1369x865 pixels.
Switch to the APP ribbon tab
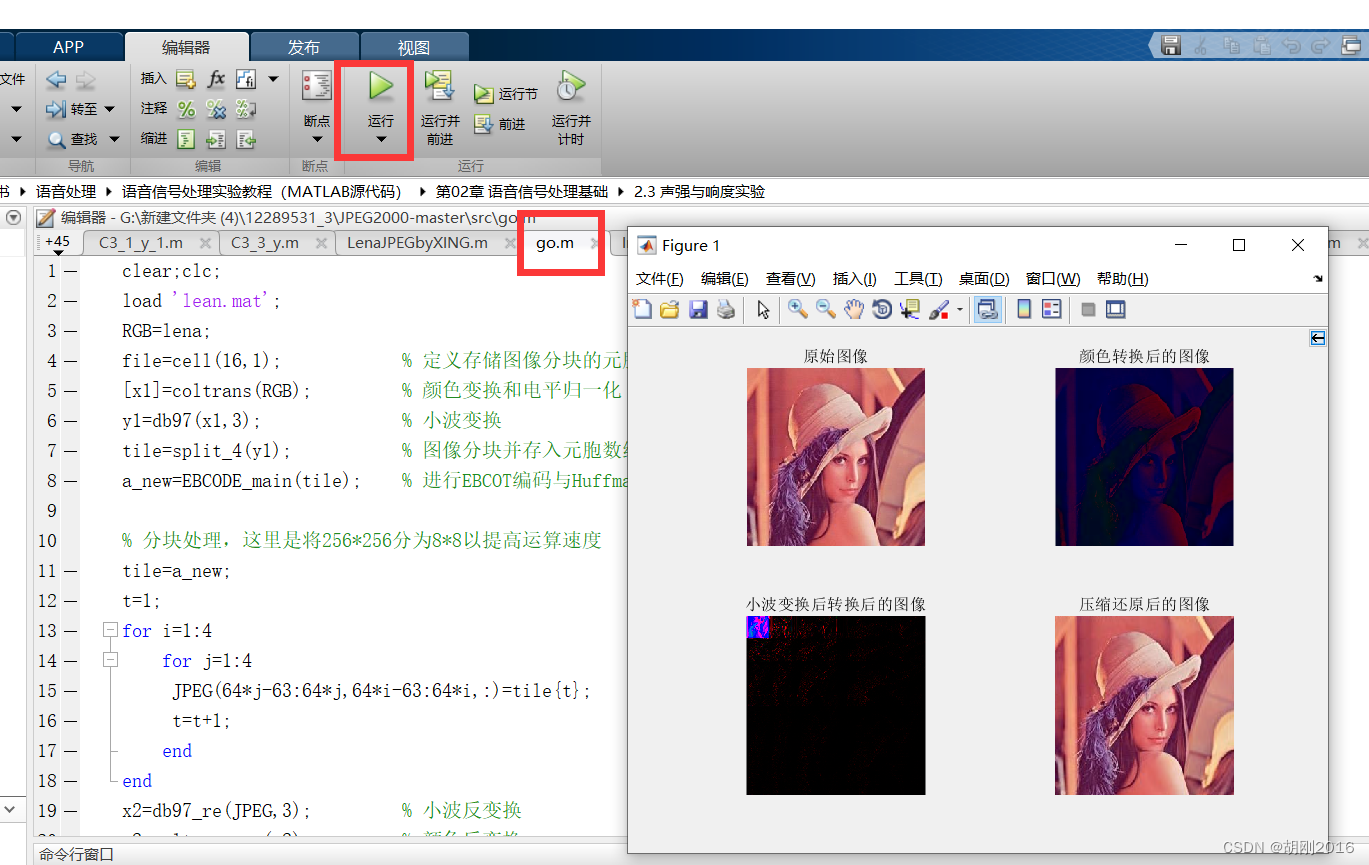pyautogui.click(x=69, y=47)
